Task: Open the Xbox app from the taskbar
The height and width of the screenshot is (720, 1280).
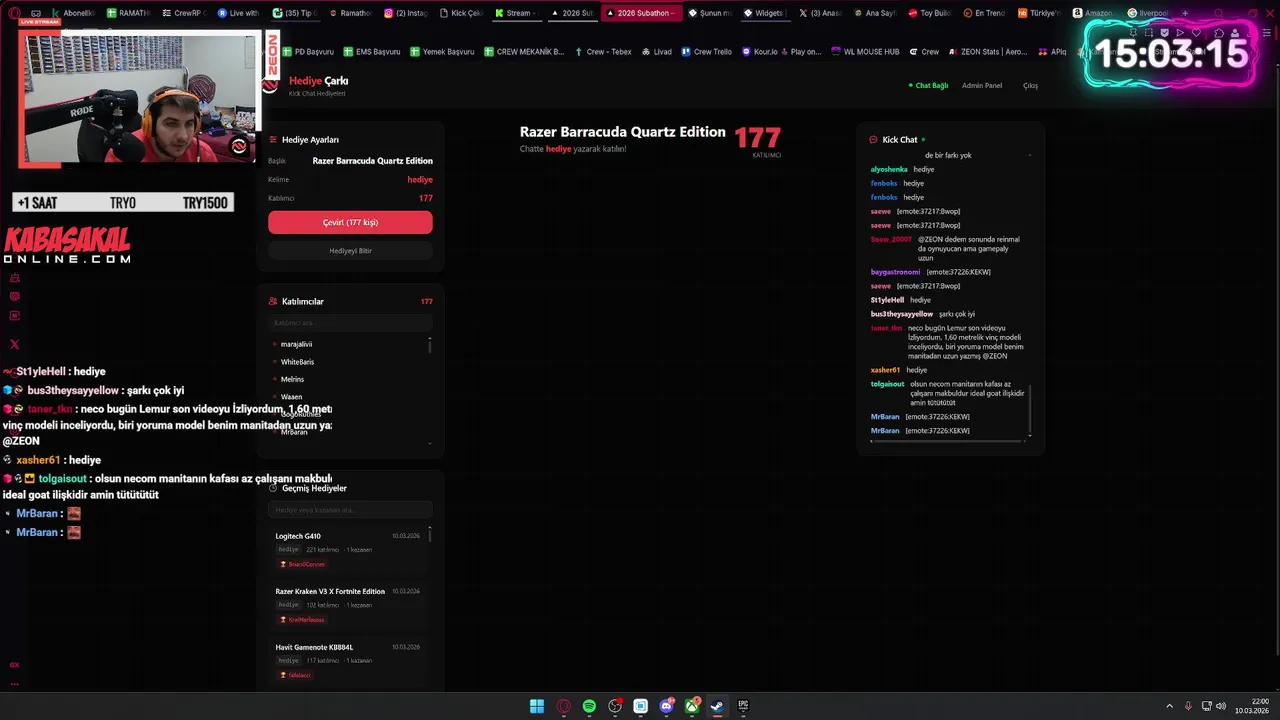Action: 692,706
